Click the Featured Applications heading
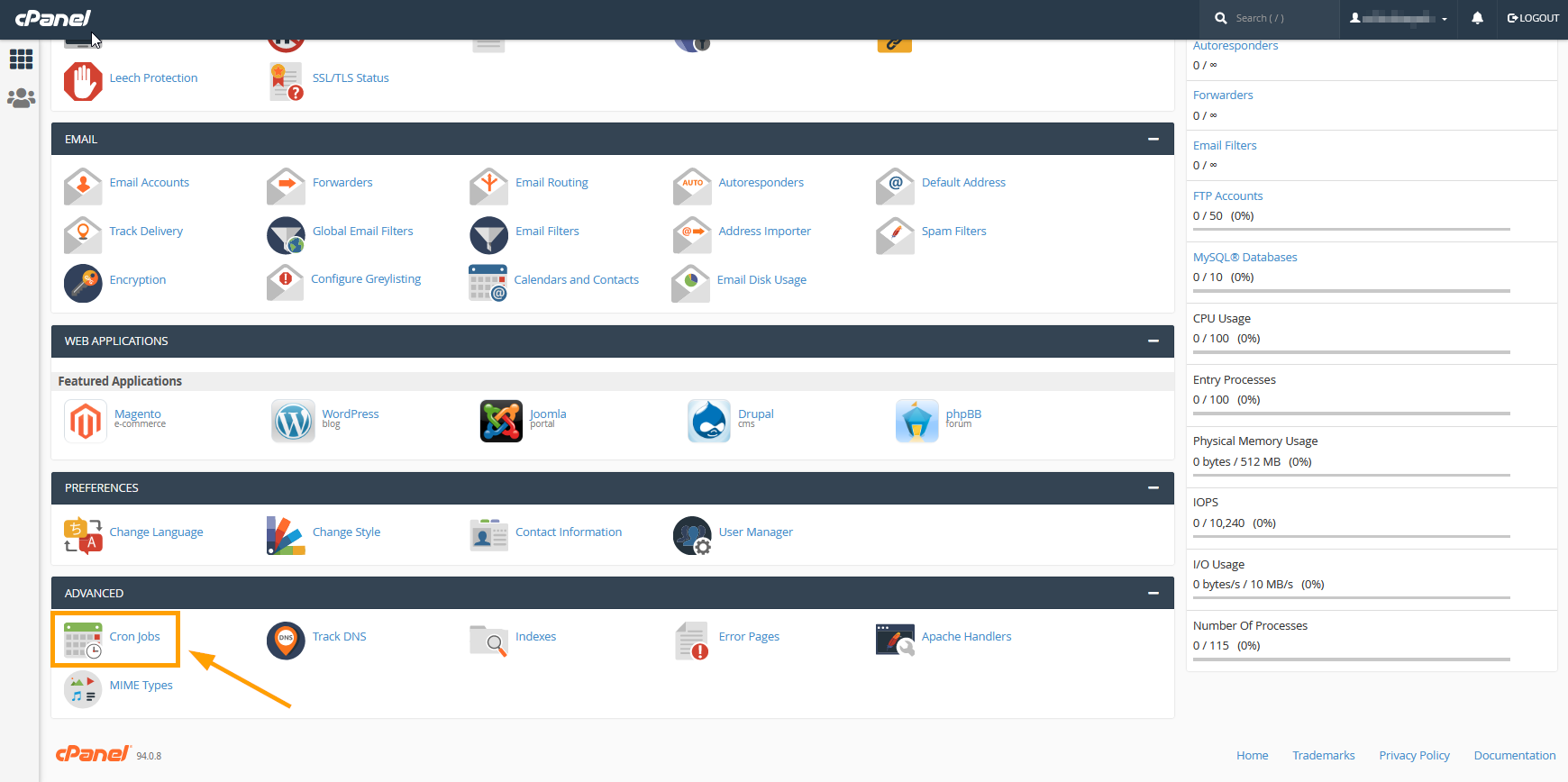The width and height of the screenshot is (1568, 782). click(120, 381)
